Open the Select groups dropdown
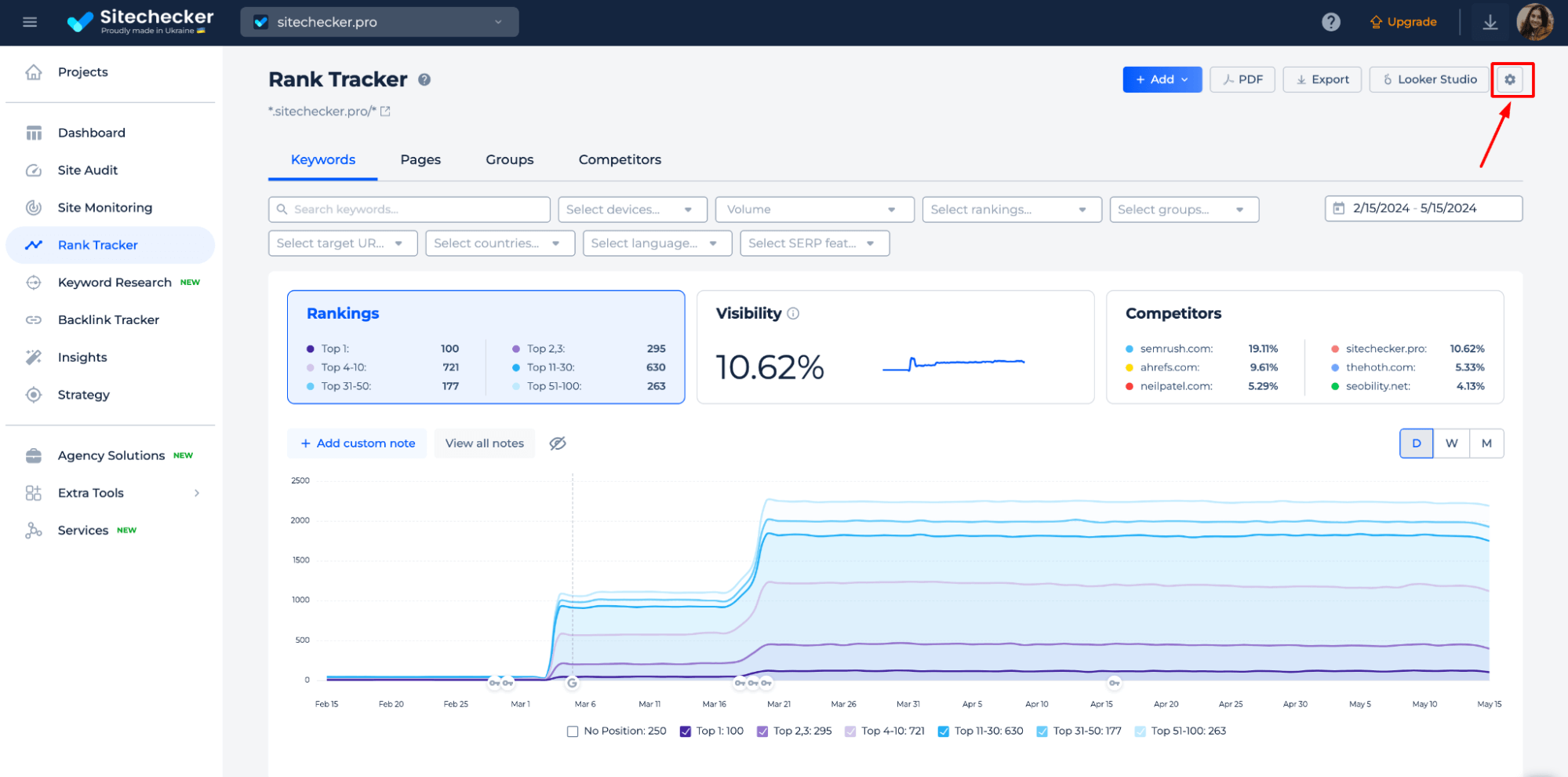This screenshot has width=1568, height=777. point(1184,210)
